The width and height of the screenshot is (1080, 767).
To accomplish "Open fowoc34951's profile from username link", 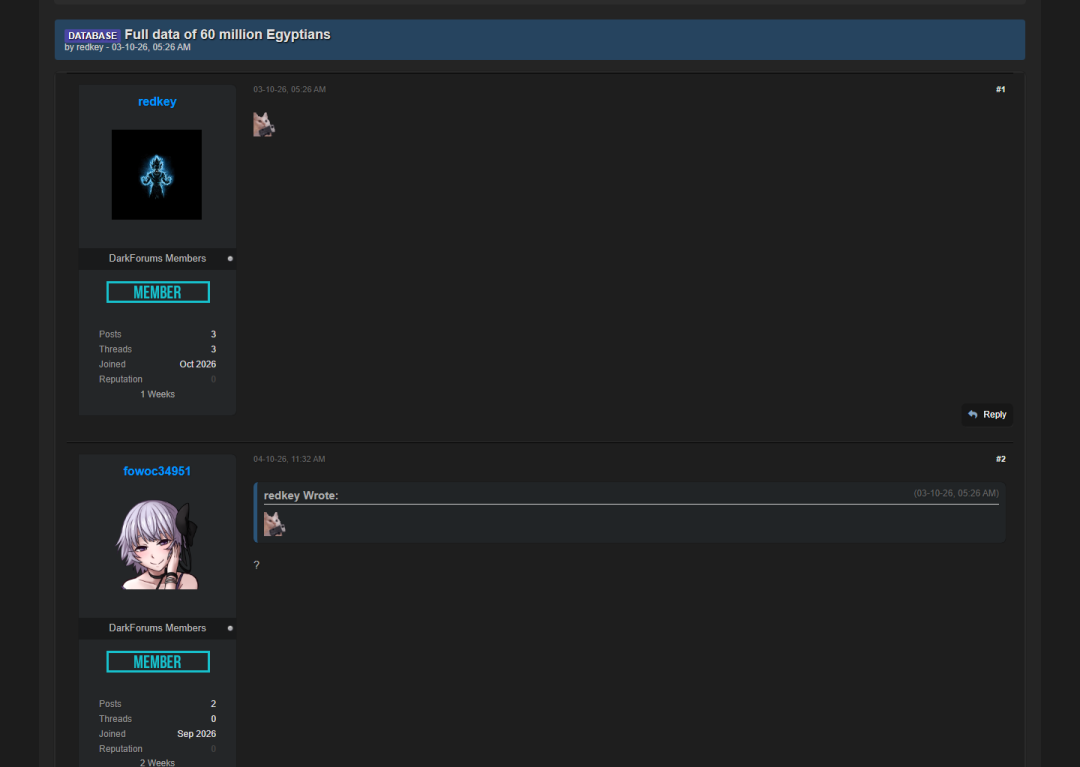I will tap(157, 472).
